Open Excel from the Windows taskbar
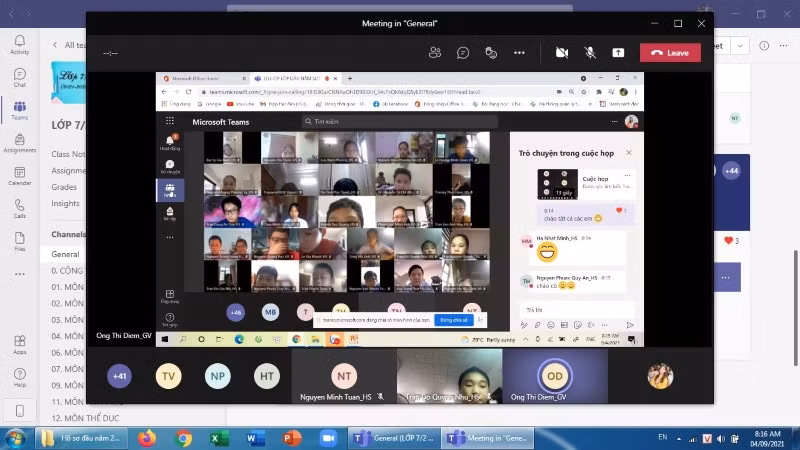 pos(220,438)
